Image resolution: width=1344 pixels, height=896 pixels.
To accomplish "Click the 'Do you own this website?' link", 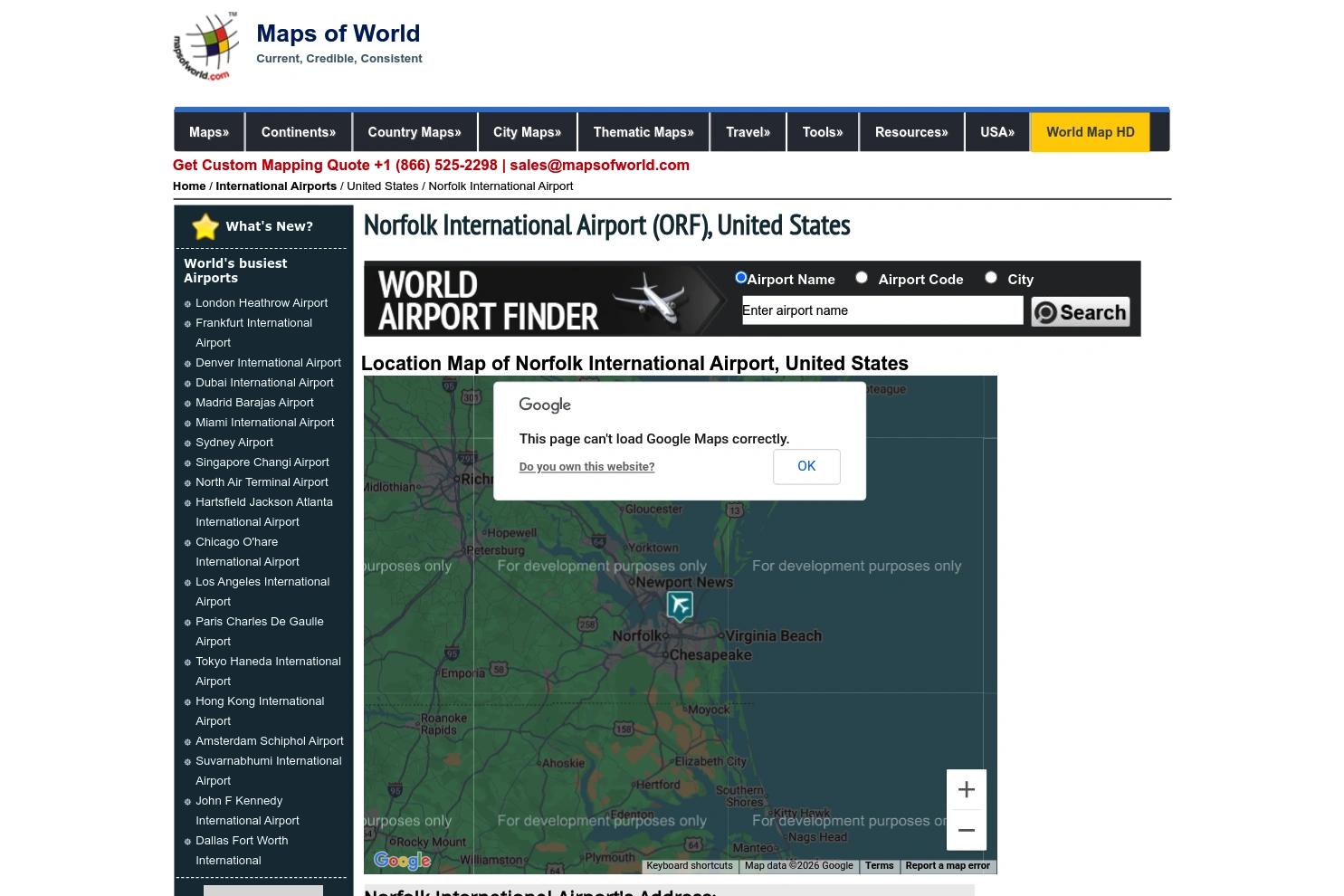I will pos(586,467).
